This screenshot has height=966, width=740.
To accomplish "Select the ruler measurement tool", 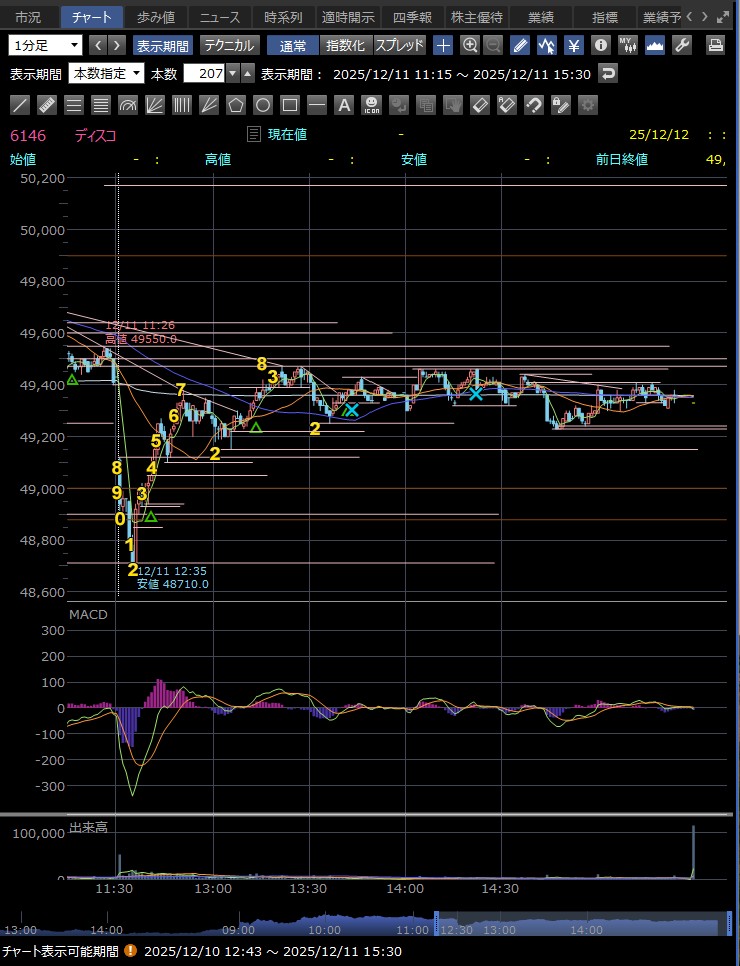I will pos(47,105).
